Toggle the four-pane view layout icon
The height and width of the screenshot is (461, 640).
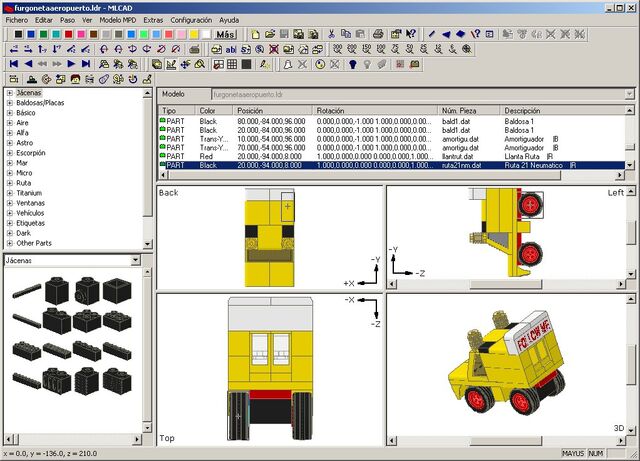(x=218, y=64)
